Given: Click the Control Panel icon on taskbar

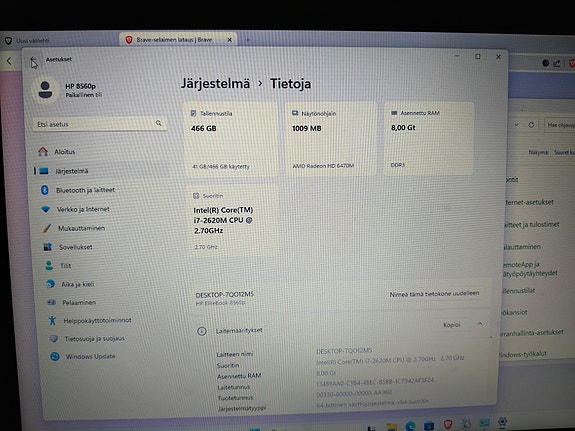Looking at the screenshot, I should pos(484,423).
